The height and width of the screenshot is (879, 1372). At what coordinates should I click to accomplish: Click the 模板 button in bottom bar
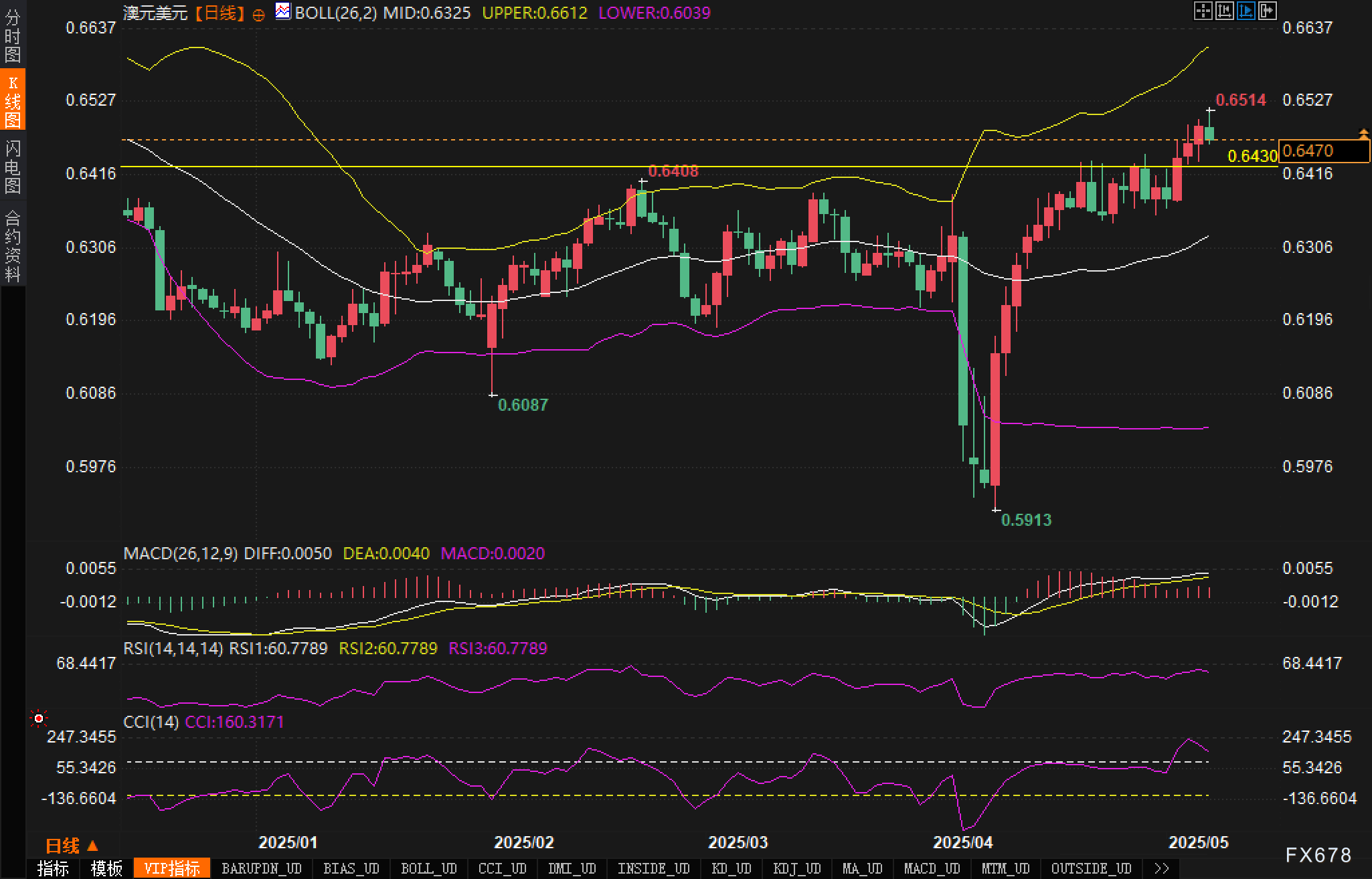click(x=107, y=868)
